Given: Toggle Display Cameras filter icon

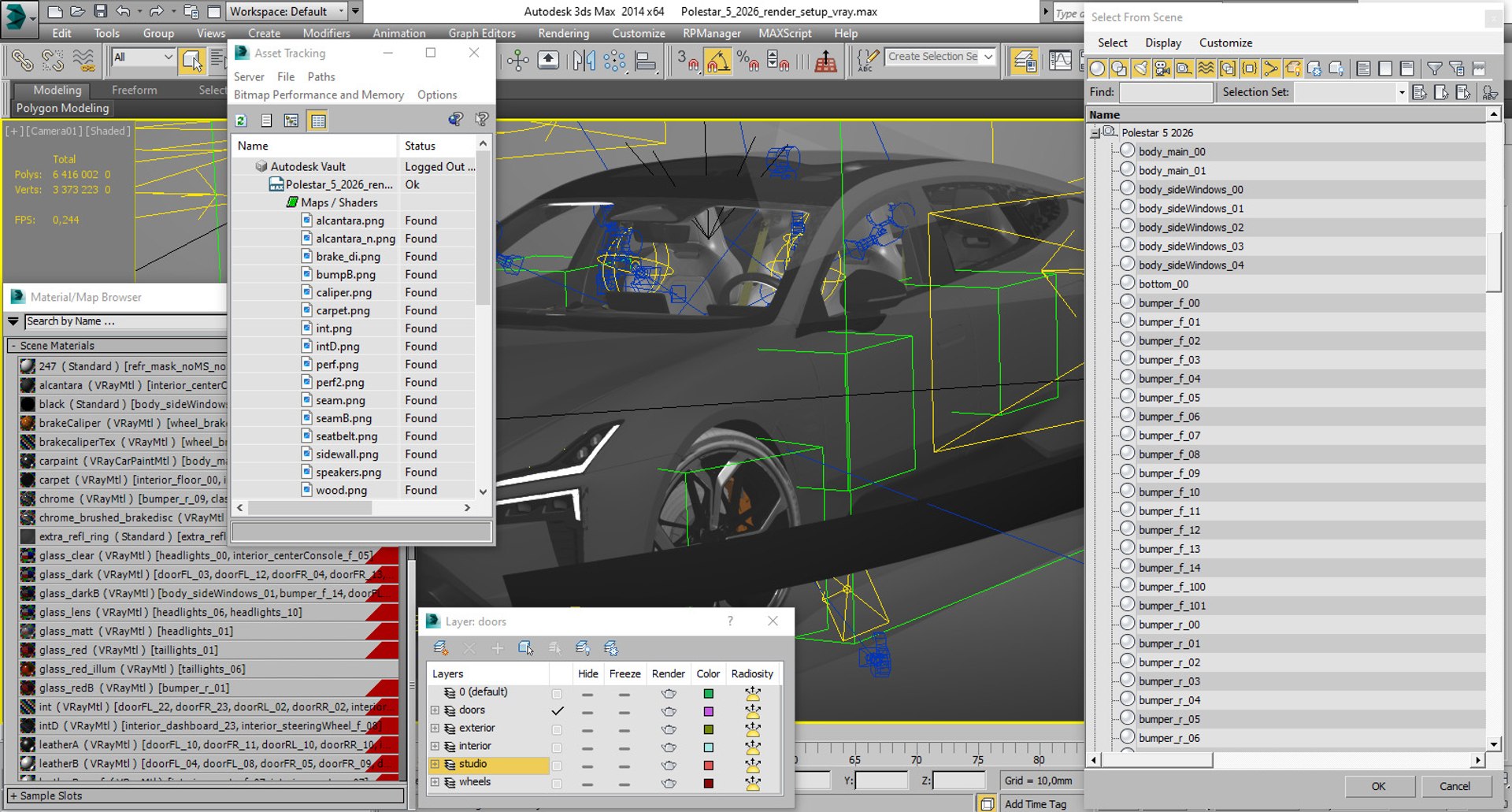Looking at the screenshot, I should 1162,69.
